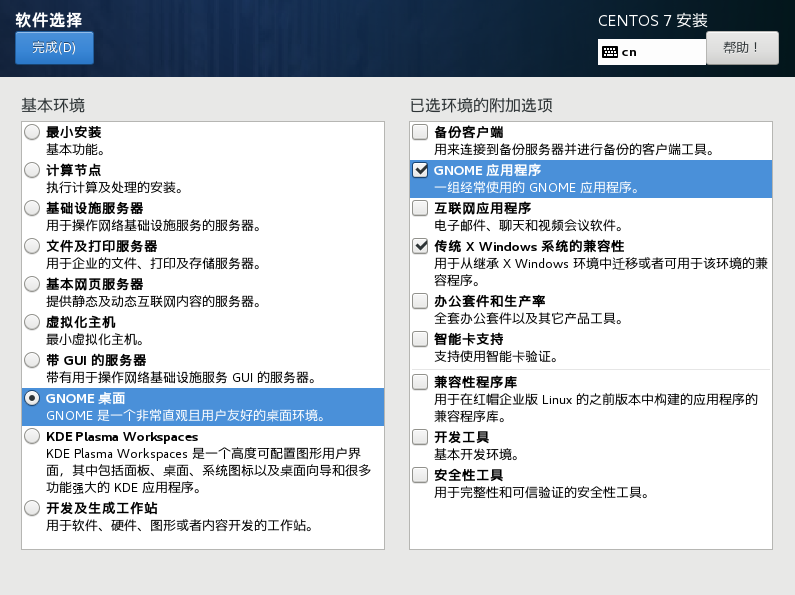Click description 基本开发环境。

(477, 455)
